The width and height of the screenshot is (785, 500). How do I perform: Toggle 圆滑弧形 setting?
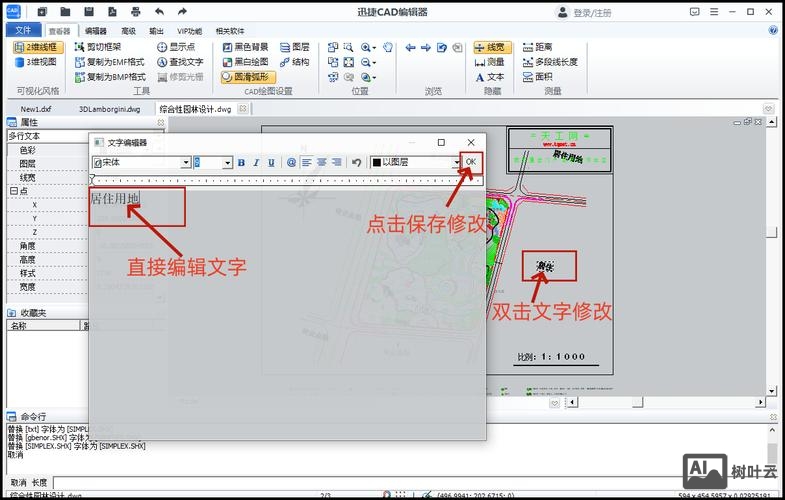tap(248, 77)
